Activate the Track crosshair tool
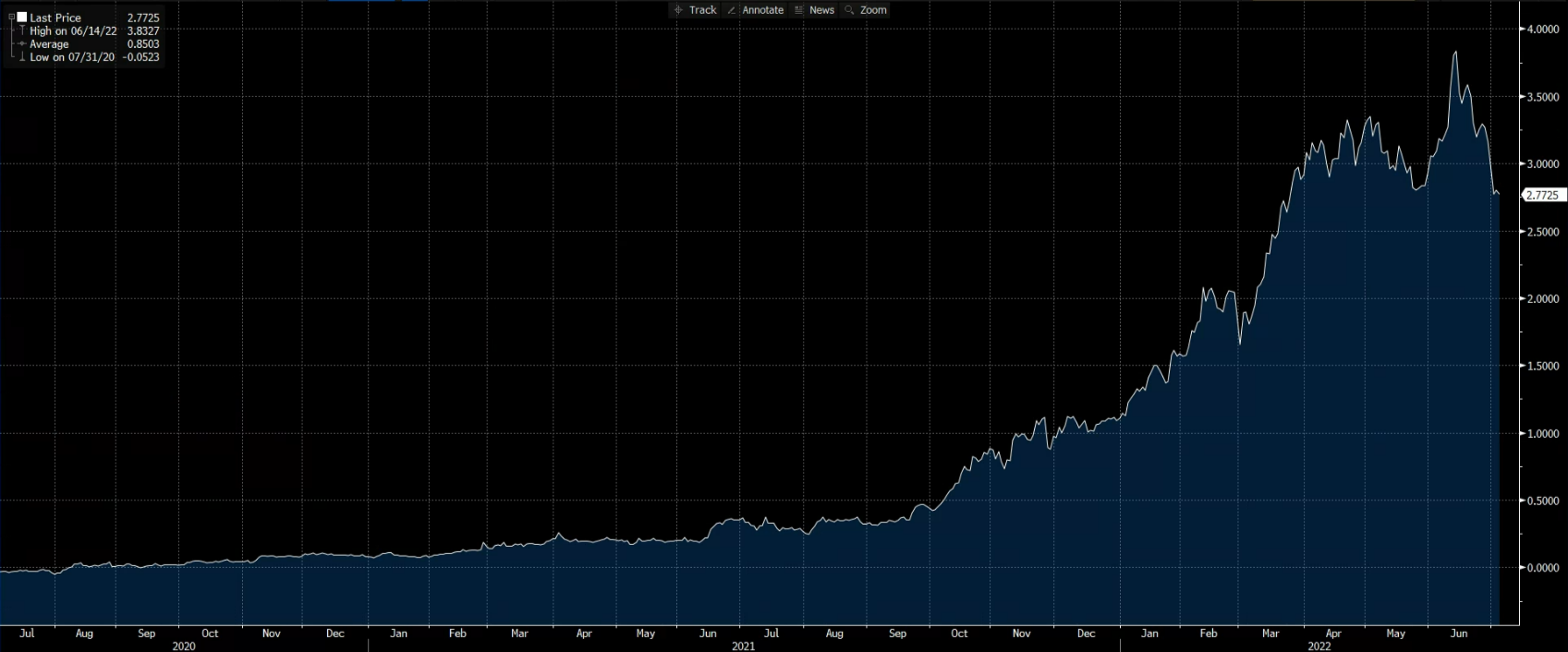 coord(695,10)
